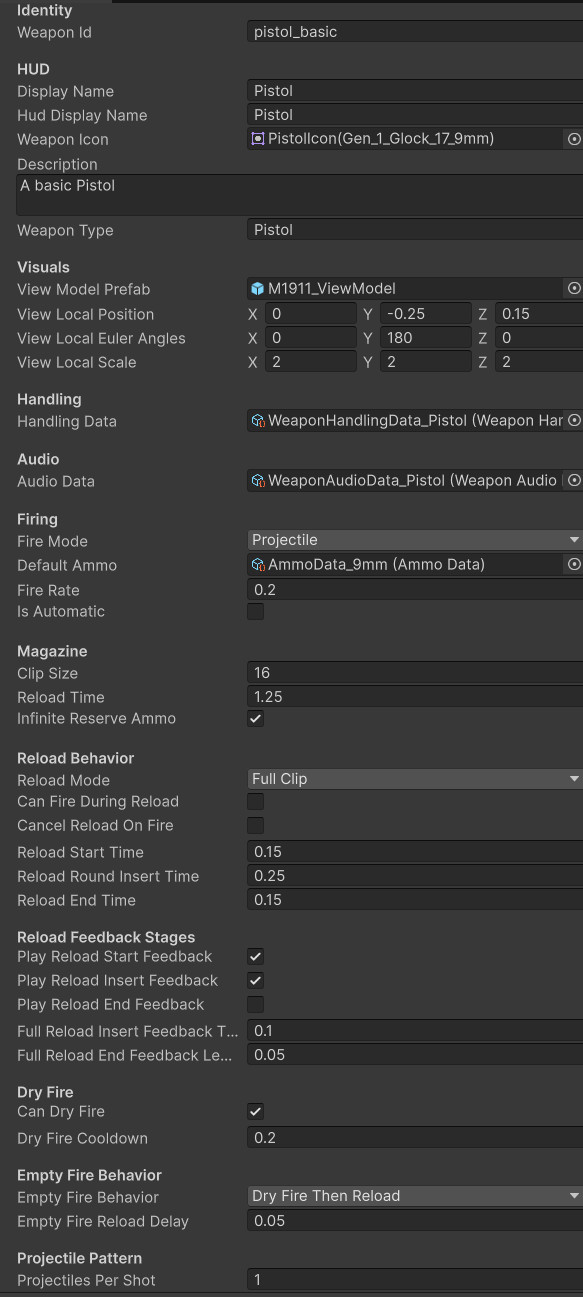583x1297 pixels.
Task: Uncheck Play Reload Start Feedback
Action: [x=256, y=956]
